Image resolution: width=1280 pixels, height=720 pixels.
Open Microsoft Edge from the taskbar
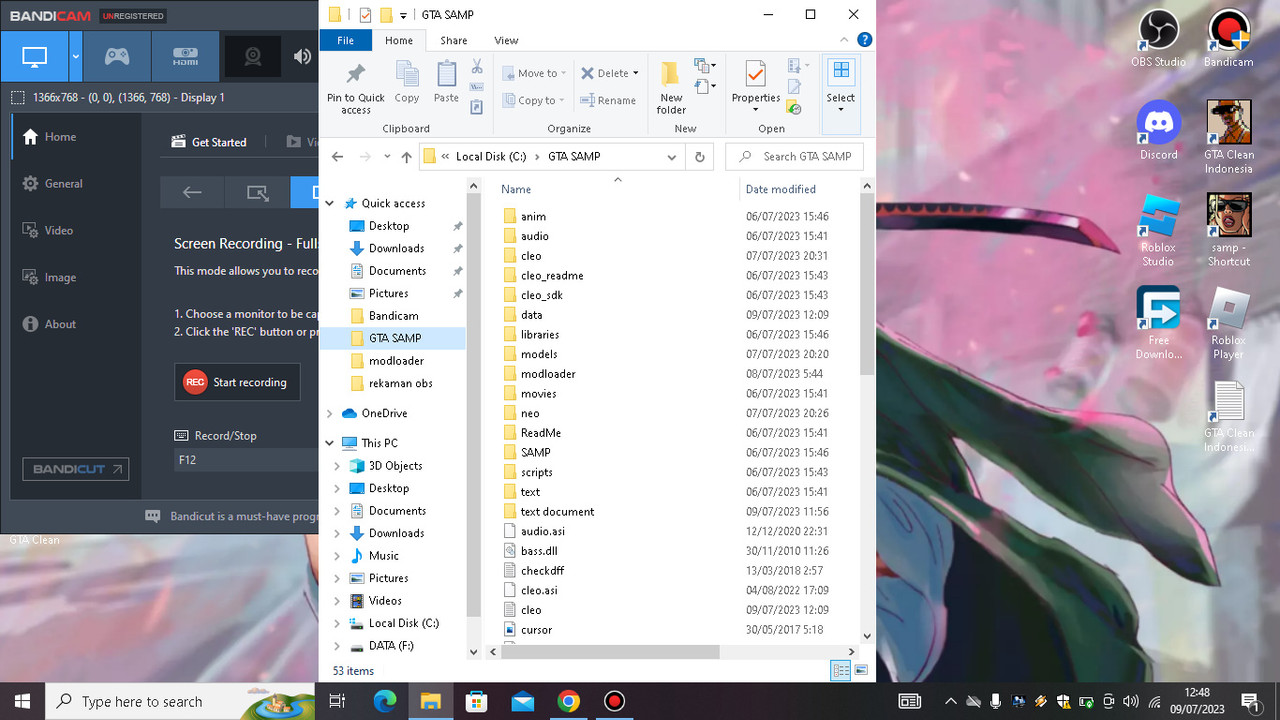[x=385, y=701]
